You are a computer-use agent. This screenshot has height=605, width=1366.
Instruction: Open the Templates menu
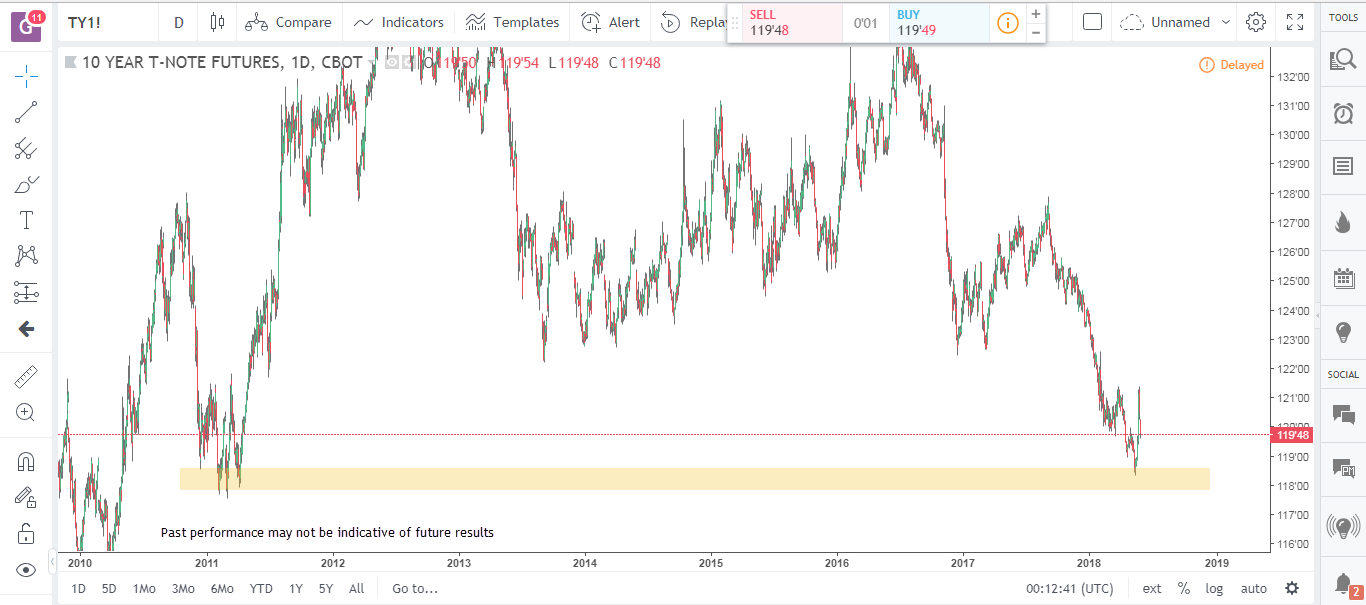pyautogui.click(x=513, y=22)
